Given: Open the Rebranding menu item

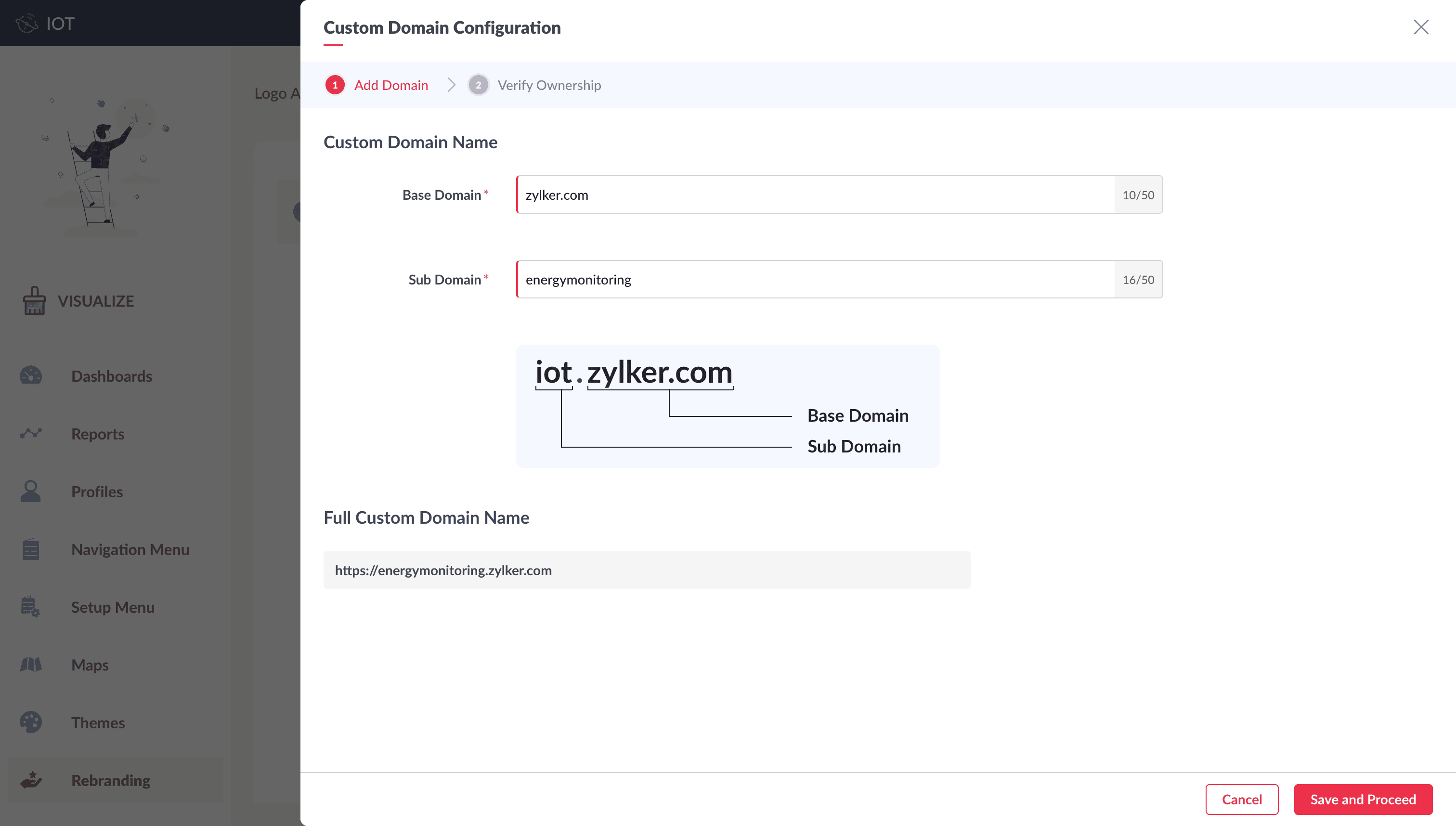Looking at the screenshot, I should coord(111,780).
